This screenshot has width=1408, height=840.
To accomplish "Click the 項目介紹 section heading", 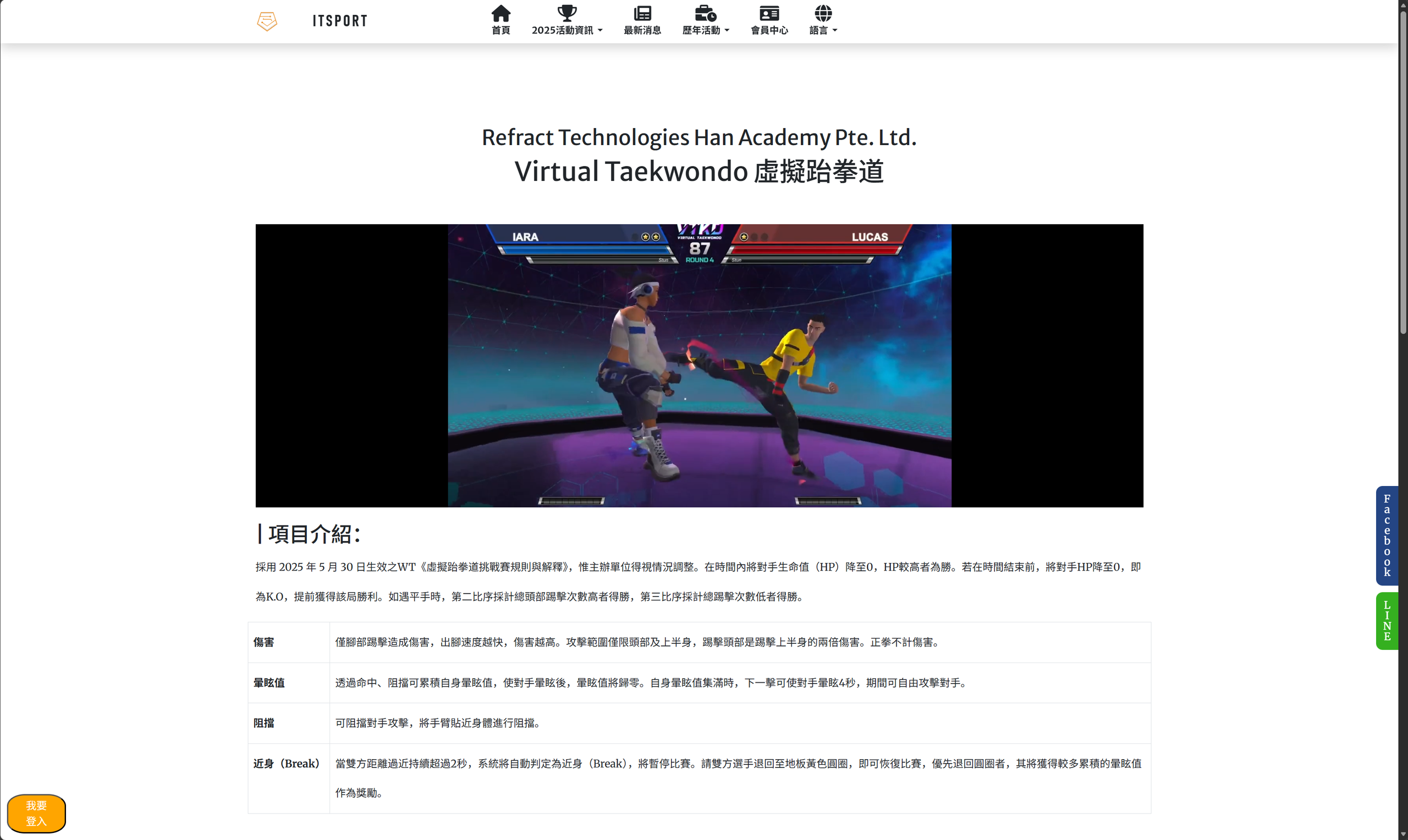I will pos(309,534).
